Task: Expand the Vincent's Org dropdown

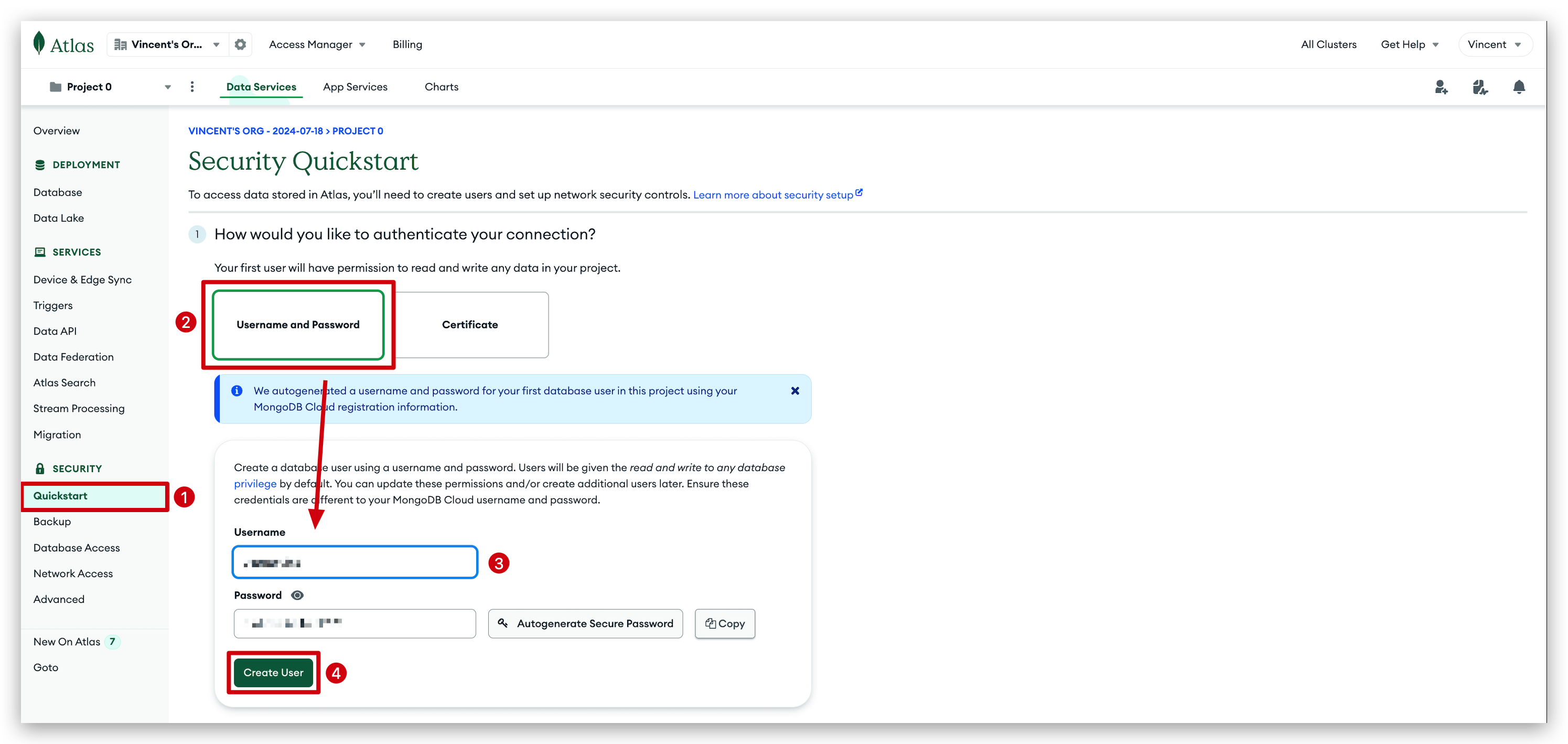Action: tap(167, 45)
